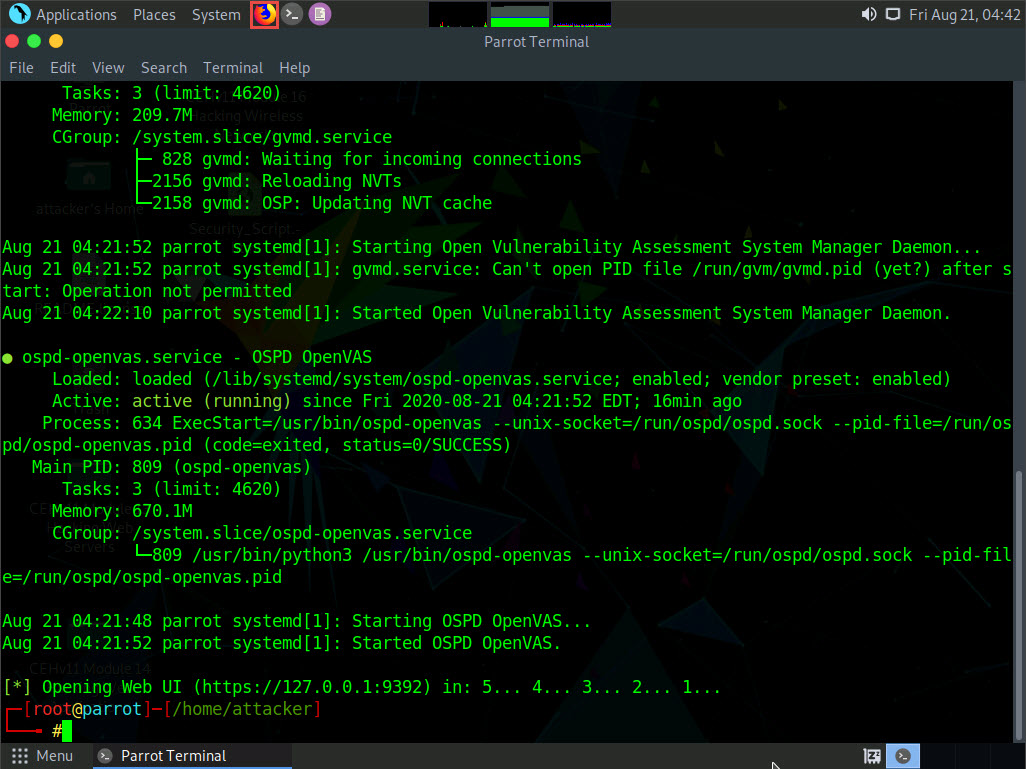The width and height of the screenshot is (1026, 769).
Task: Click the Parrot Terminal window title
Action: click(x=537, y=42)
